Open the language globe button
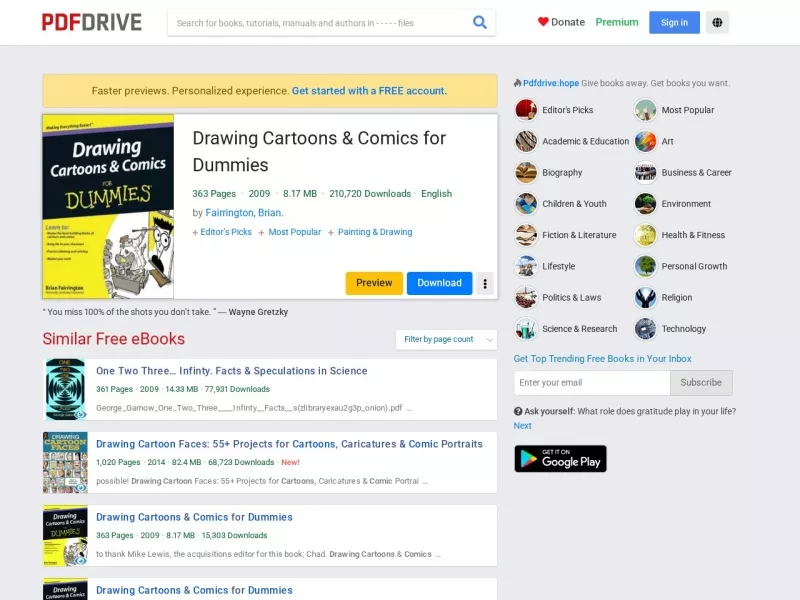 717,22
